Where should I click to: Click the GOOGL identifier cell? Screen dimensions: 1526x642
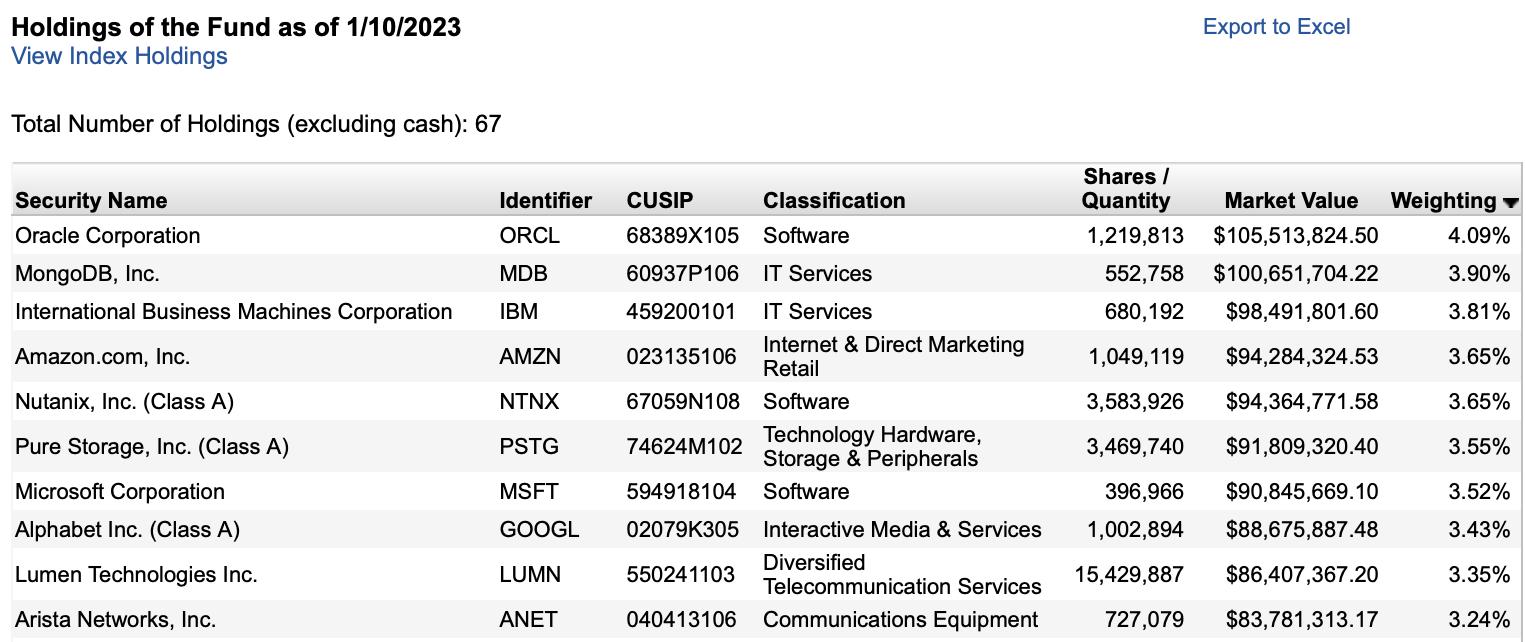click(539, 530)
